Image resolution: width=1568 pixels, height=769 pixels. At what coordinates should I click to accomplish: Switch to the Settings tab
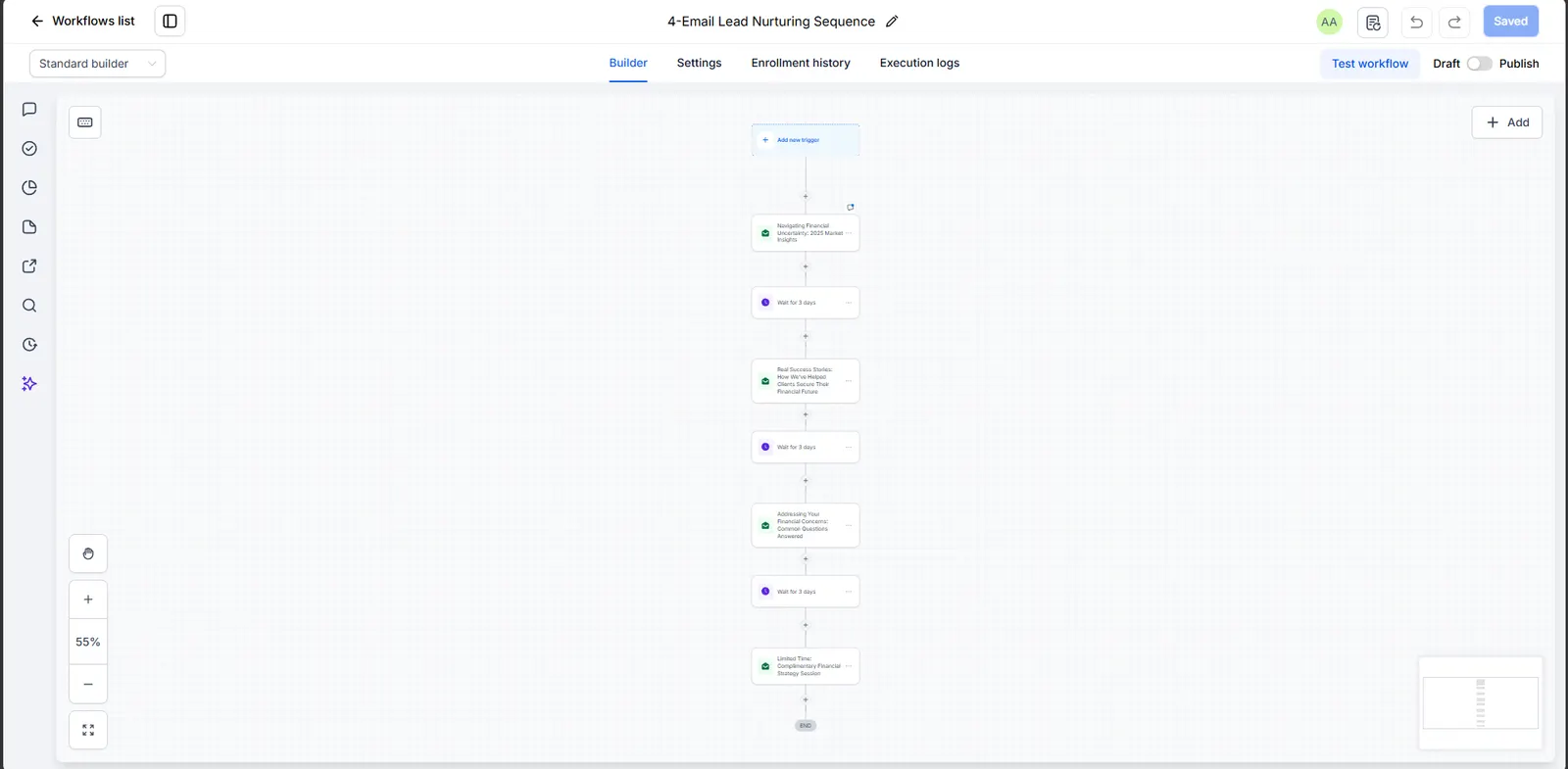click(x=699, y=63)
